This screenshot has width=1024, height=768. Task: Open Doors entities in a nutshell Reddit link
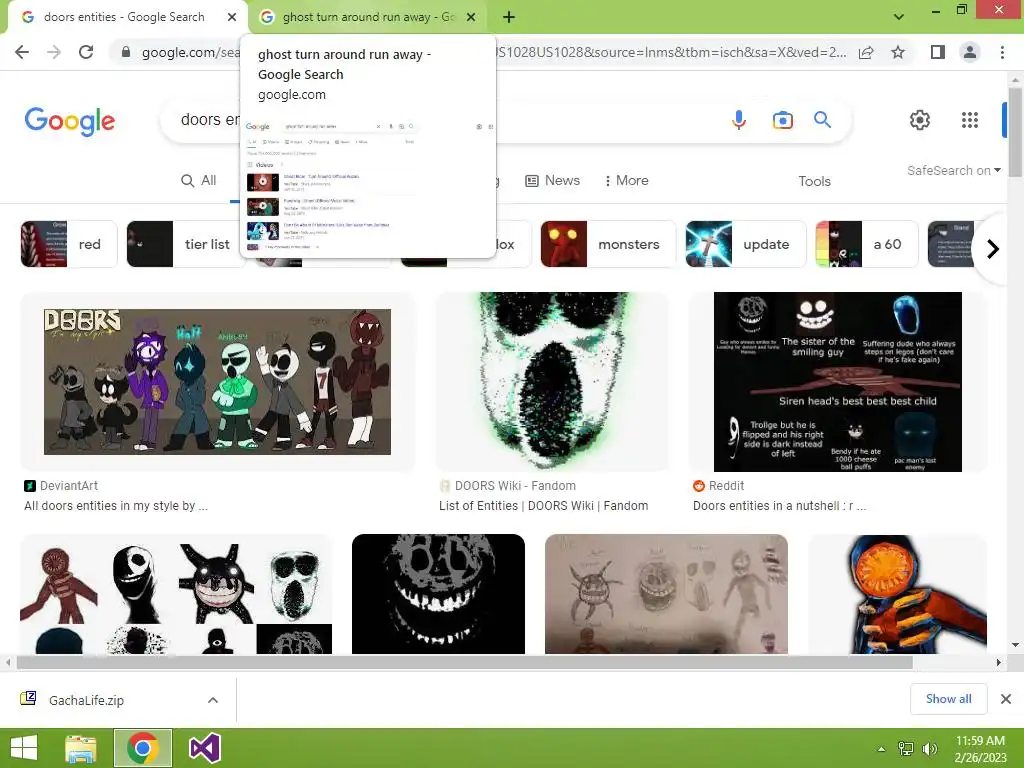pos(779,506)
